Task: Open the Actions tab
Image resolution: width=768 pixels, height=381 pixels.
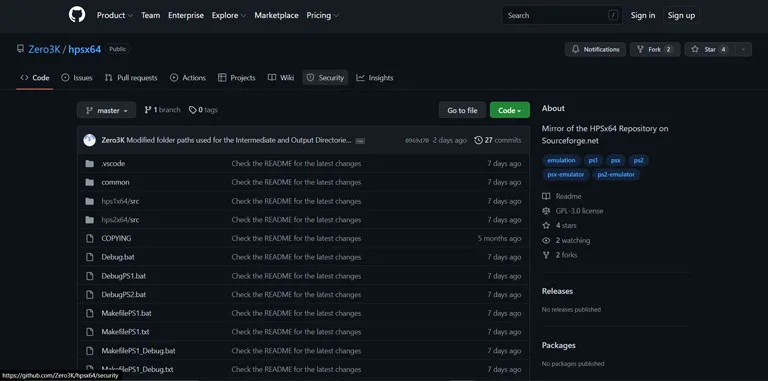Action: [188, 77]
